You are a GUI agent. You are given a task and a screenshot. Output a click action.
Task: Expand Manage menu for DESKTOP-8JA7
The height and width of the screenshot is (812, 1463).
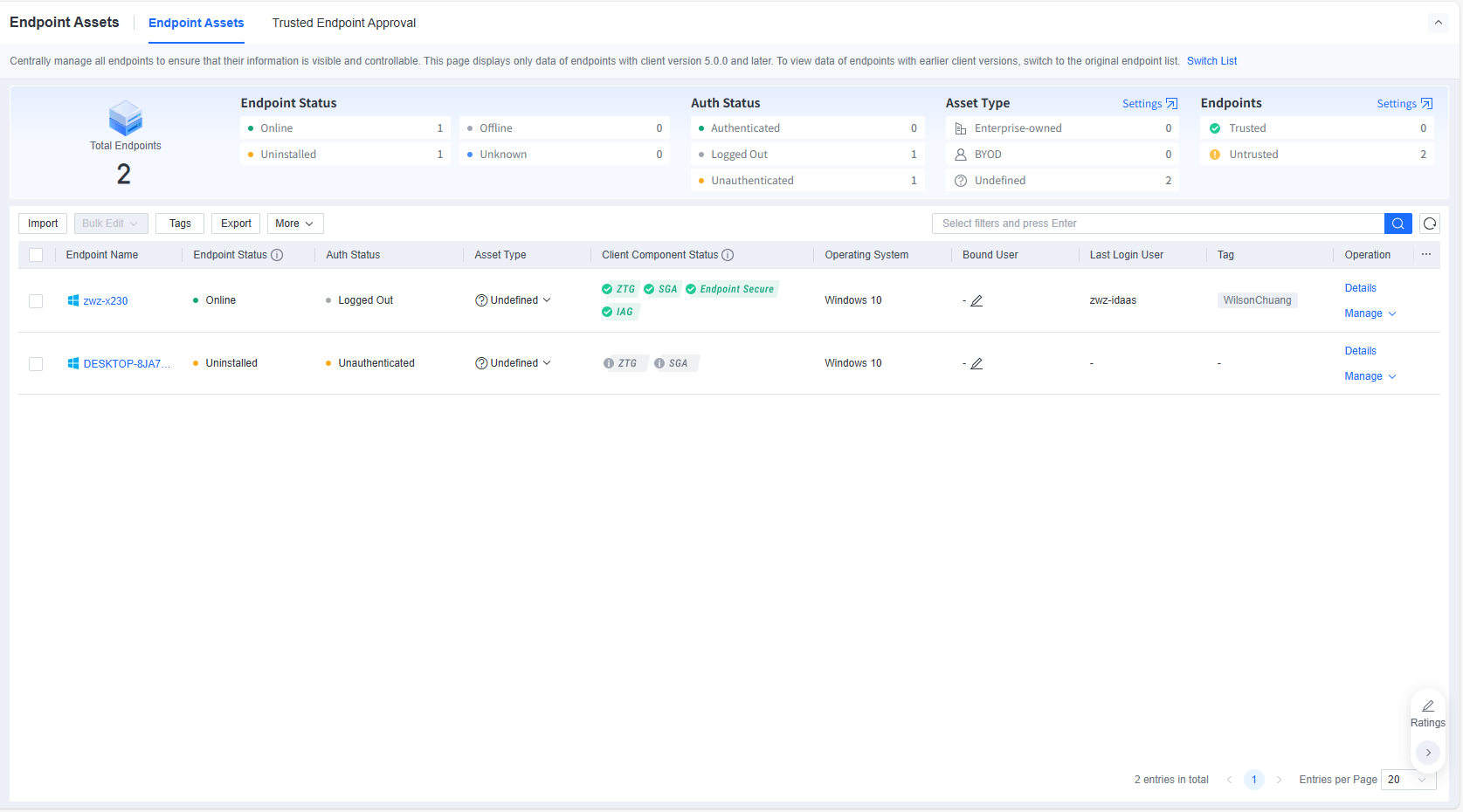click(x=1370, y=376)
